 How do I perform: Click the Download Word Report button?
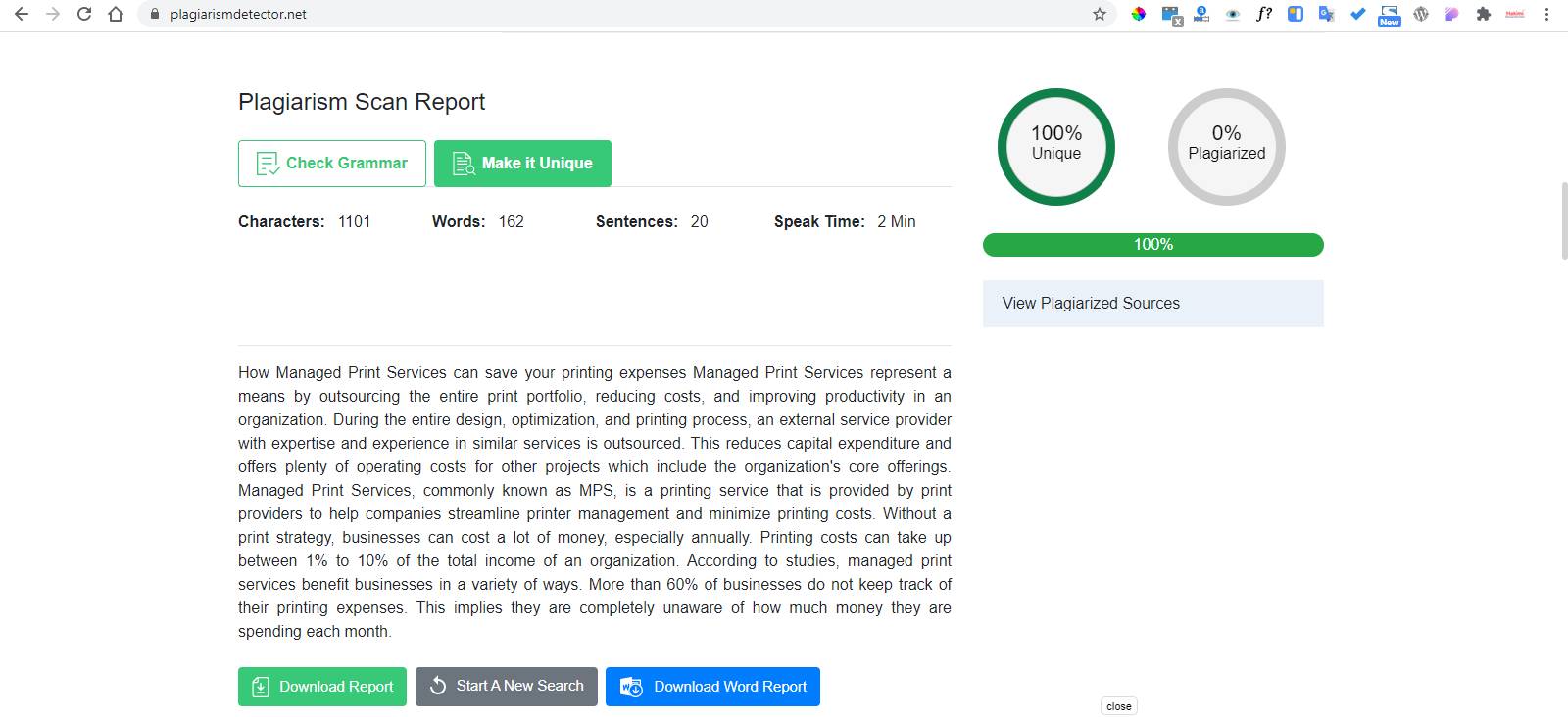pyautogui.click(x=712, y=687)
